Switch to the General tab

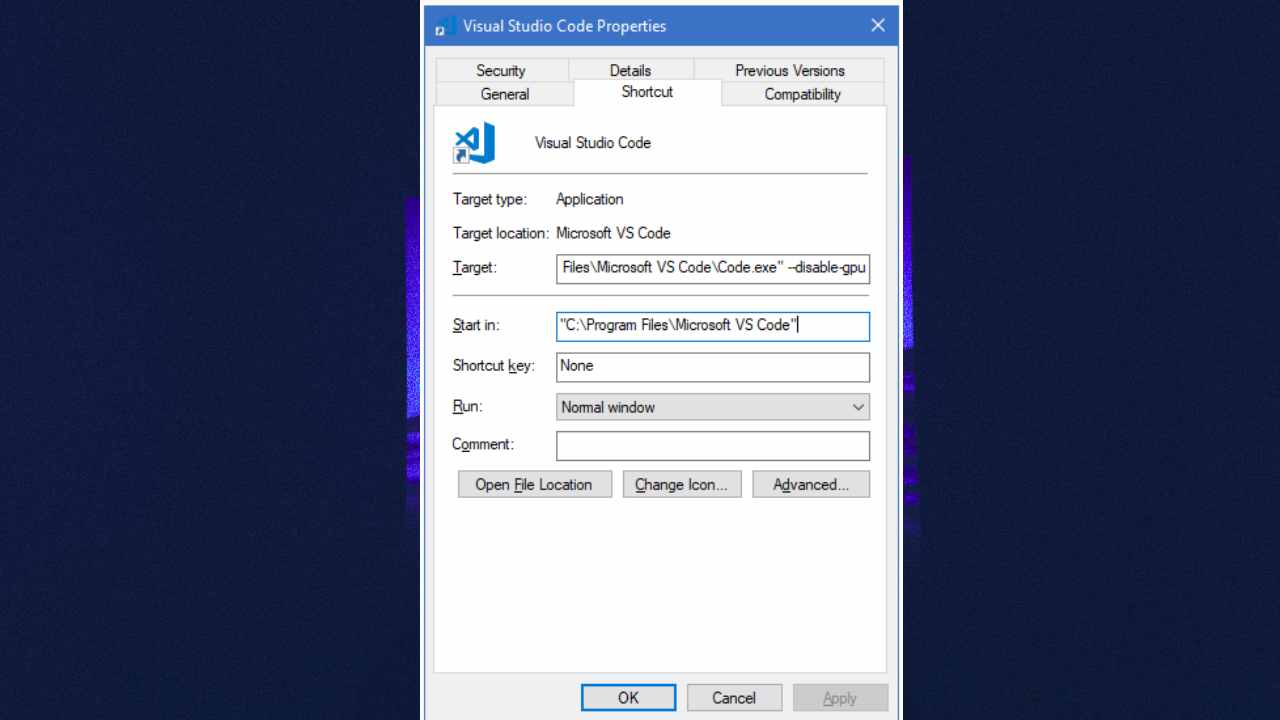[x=504, y=93]
